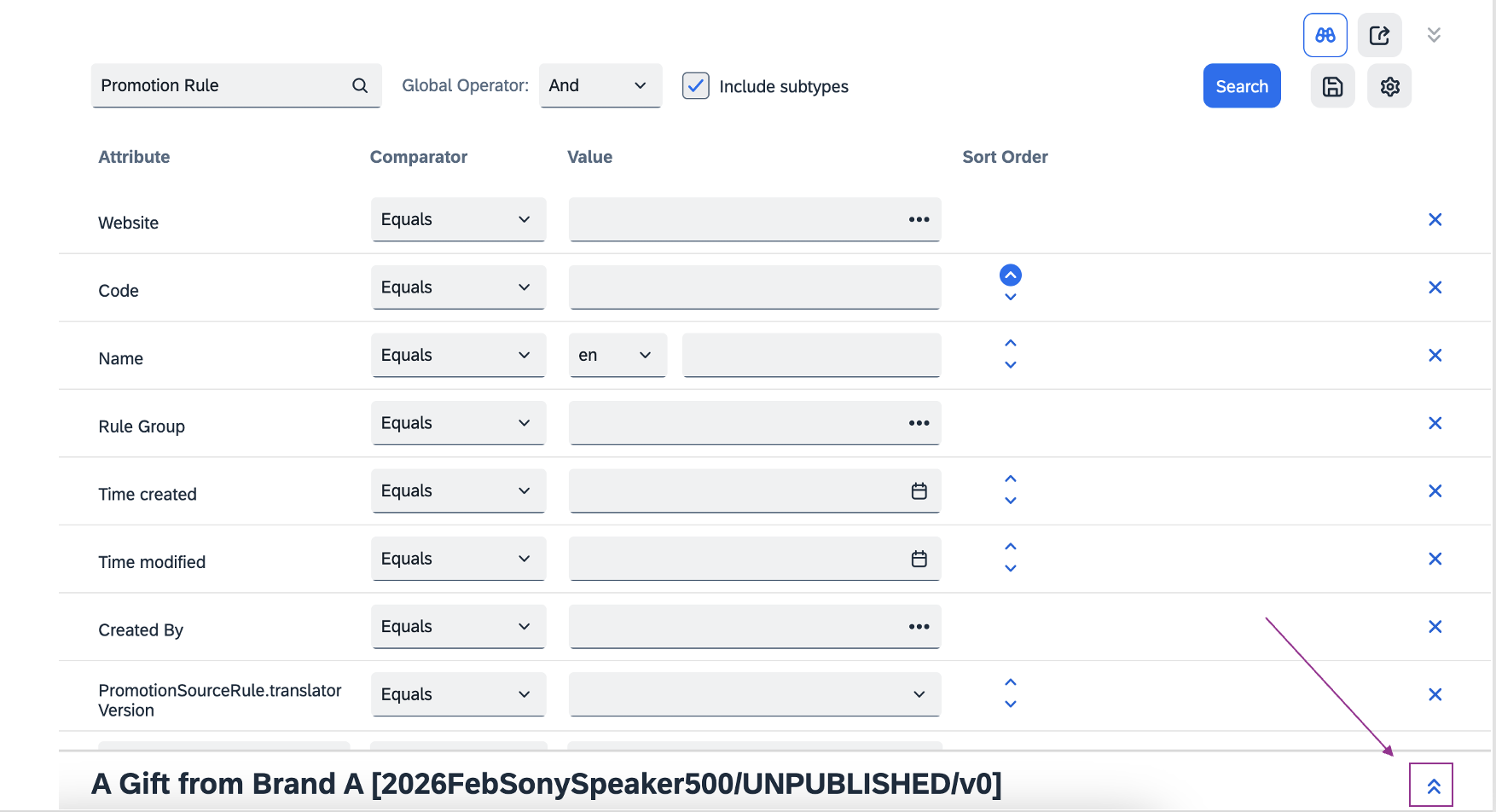
Task: Set Code sort order ascending
Action: pyautogui.click(x=1010, y=275)
